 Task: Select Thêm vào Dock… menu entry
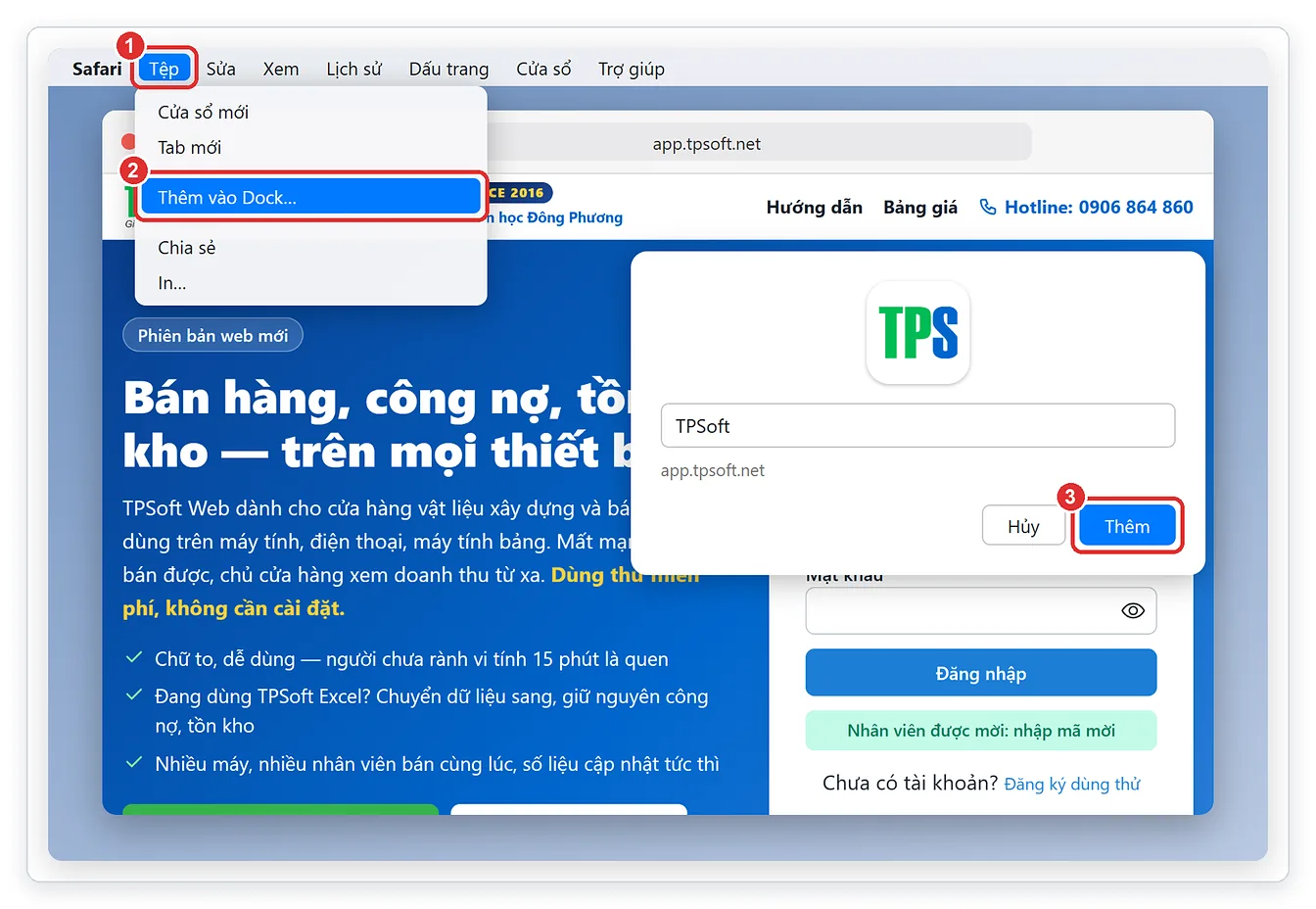click(310, 198)
